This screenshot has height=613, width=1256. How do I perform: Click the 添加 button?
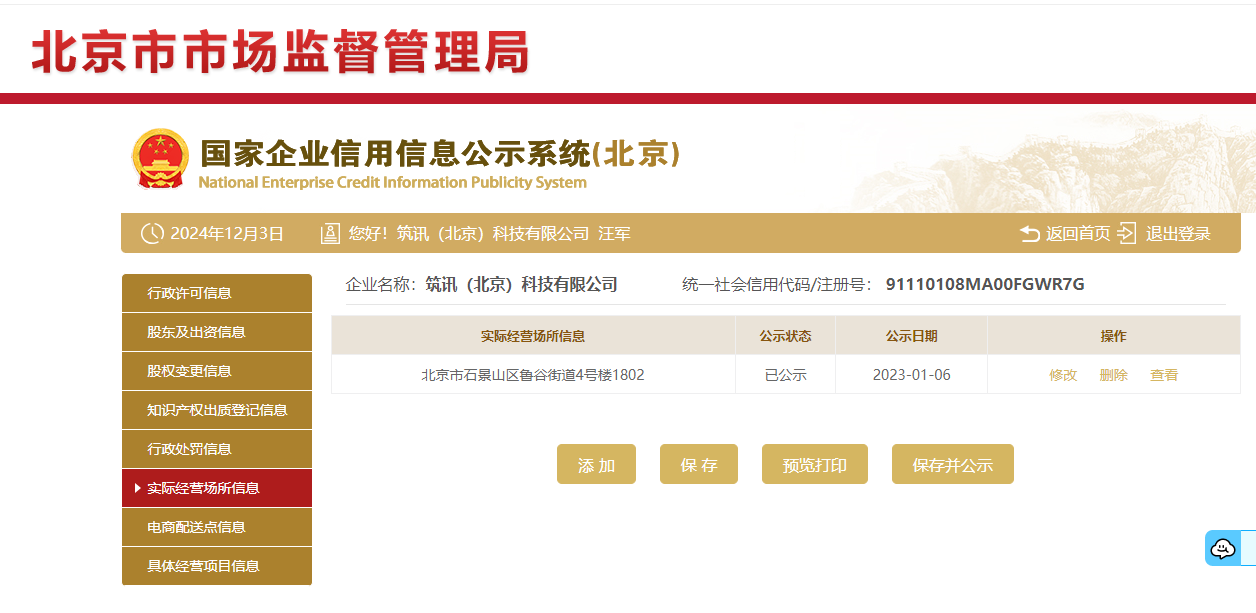pos(596,464)
